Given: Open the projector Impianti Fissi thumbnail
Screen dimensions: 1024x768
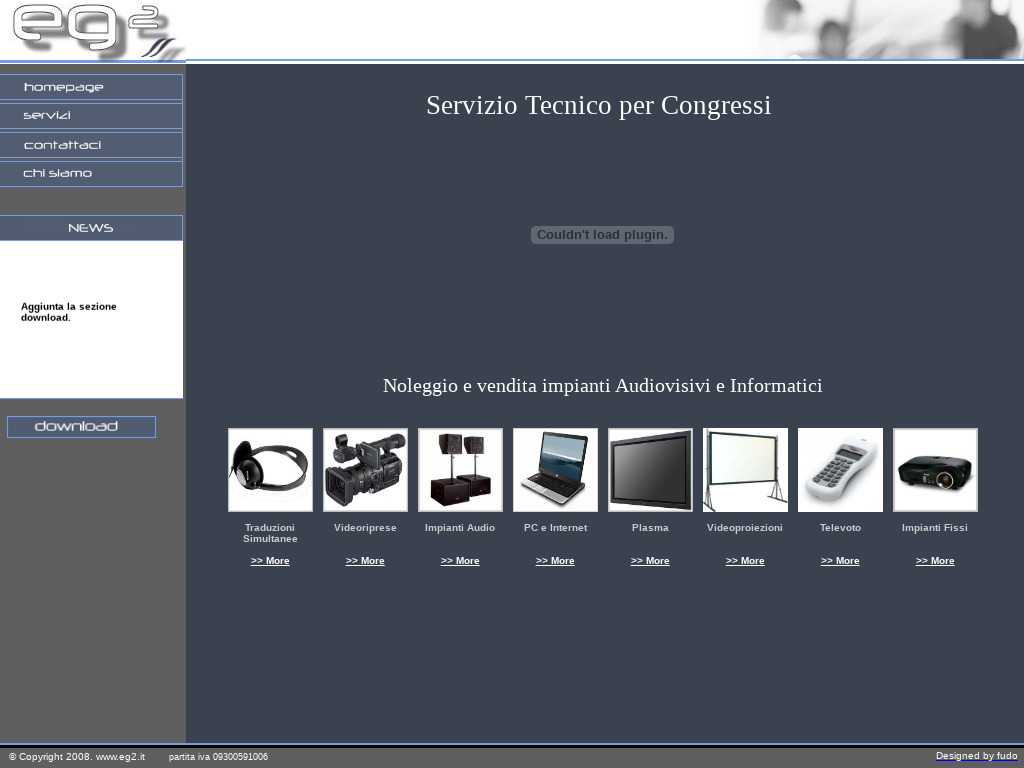Looking at the screenshot, I should tap(935, 470).
